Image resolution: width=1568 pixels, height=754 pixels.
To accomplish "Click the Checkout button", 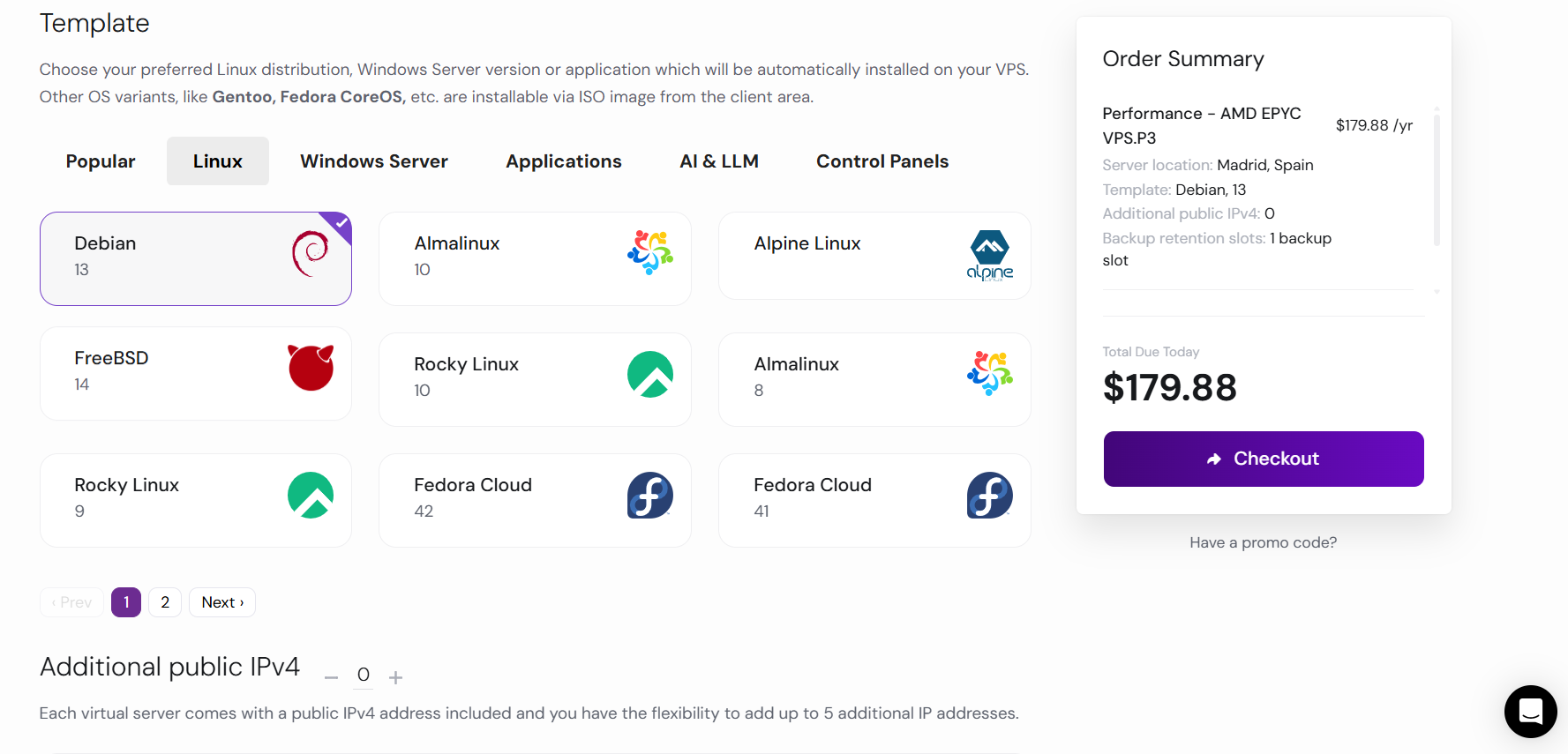I will pos(1264,459).
